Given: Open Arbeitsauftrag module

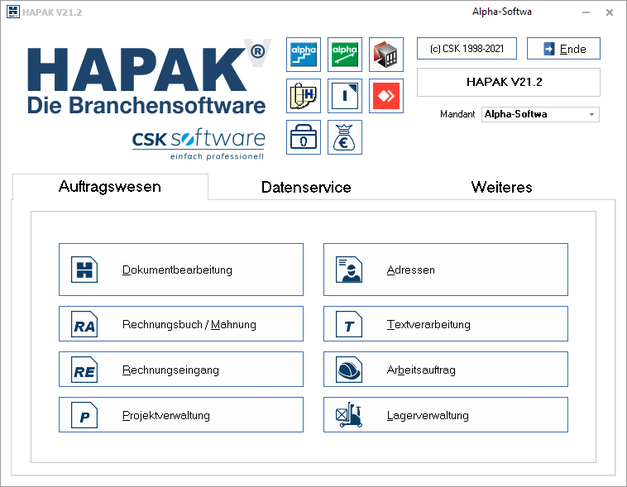Looking at the screenshot, I should [446, 369].
